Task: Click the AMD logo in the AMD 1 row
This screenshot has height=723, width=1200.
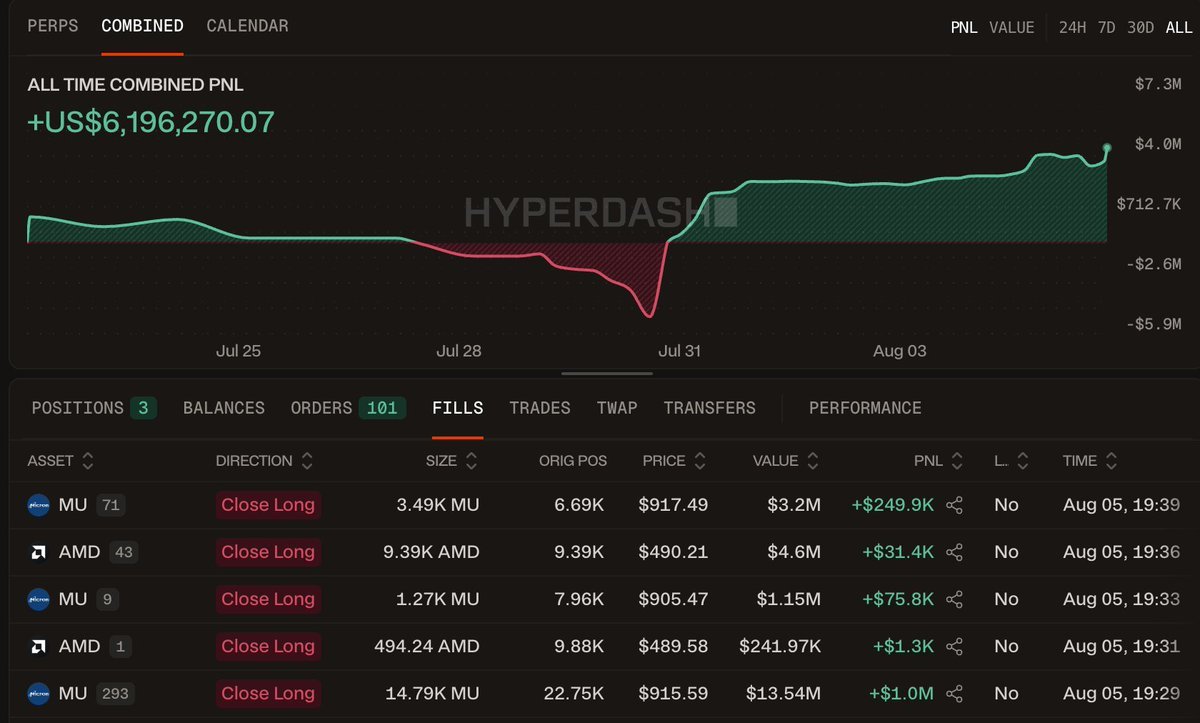Action: pyautogui.click(x=38, y=646)
